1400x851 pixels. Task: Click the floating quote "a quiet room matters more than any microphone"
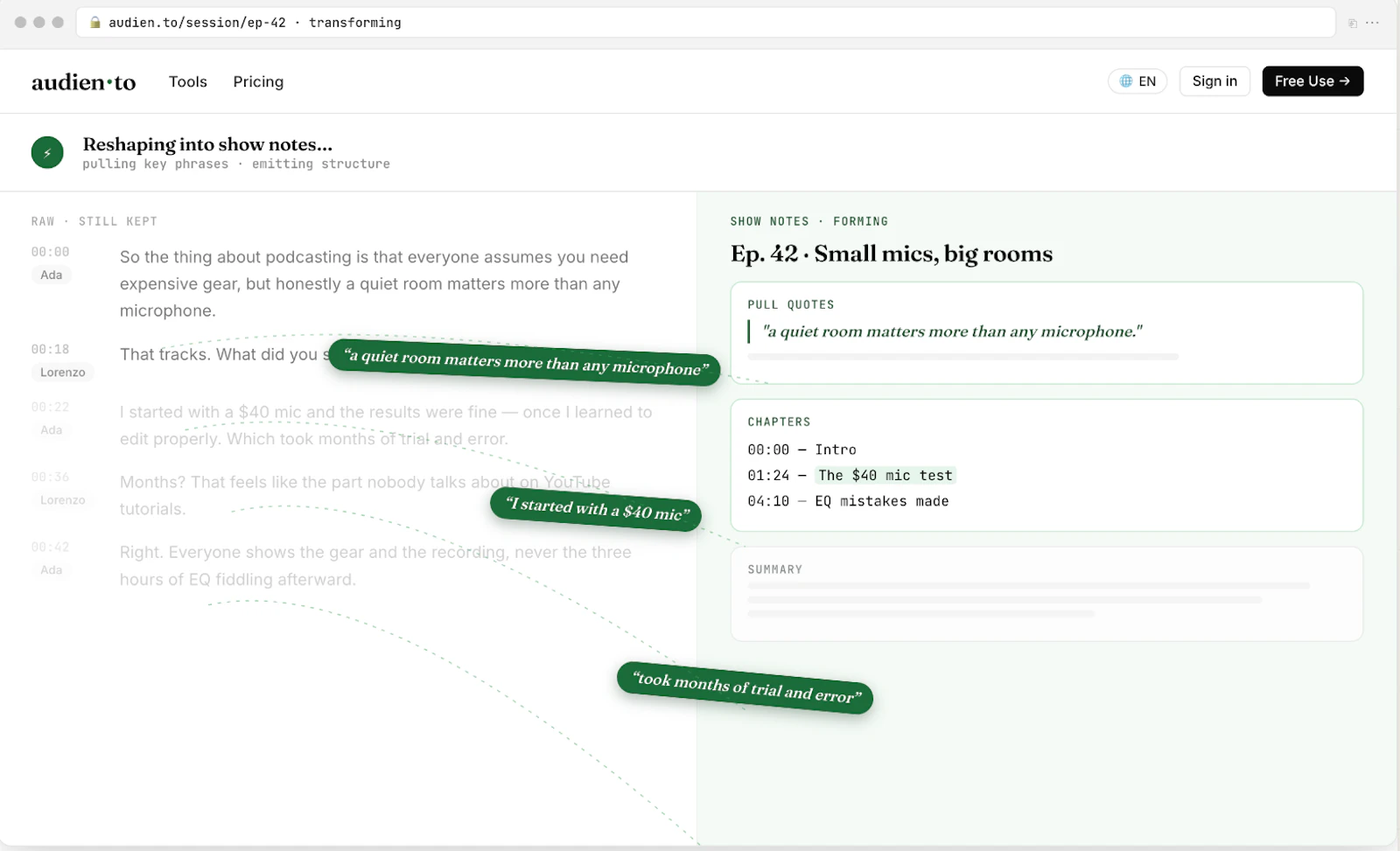coord(525,362)
